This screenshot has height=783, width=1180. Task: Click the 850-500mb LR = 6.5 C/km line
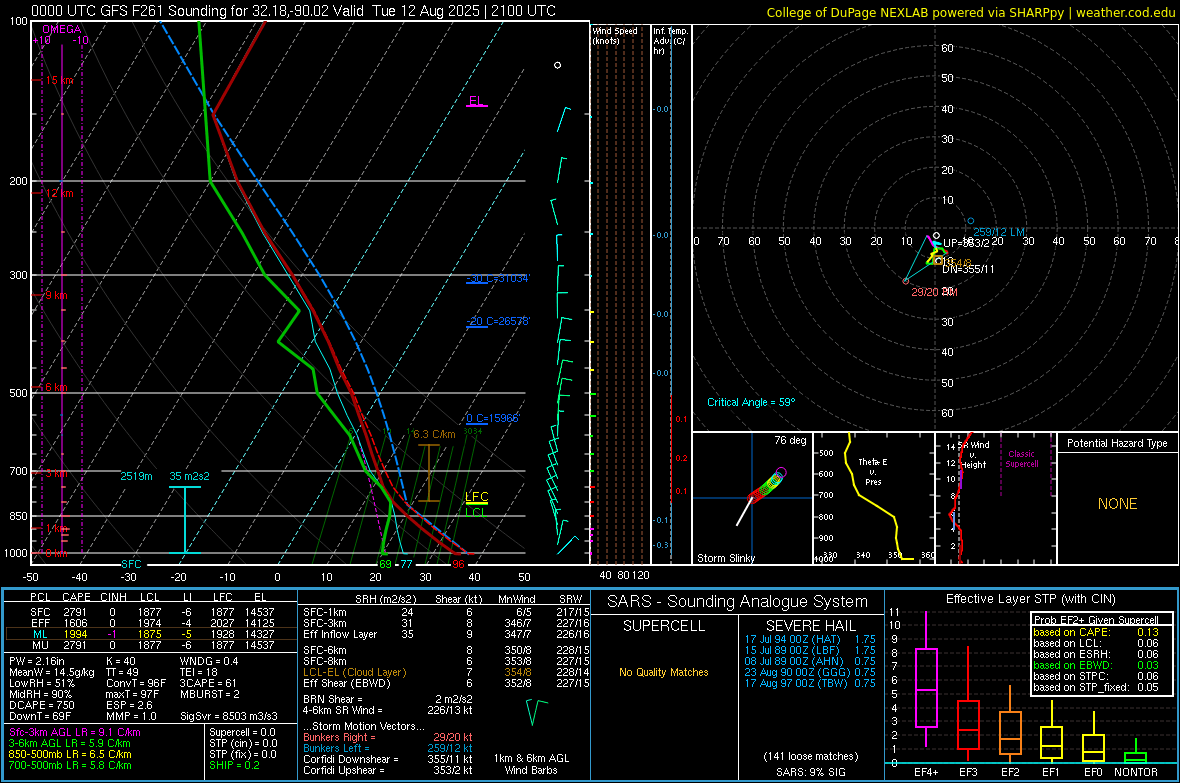[70, 754]
